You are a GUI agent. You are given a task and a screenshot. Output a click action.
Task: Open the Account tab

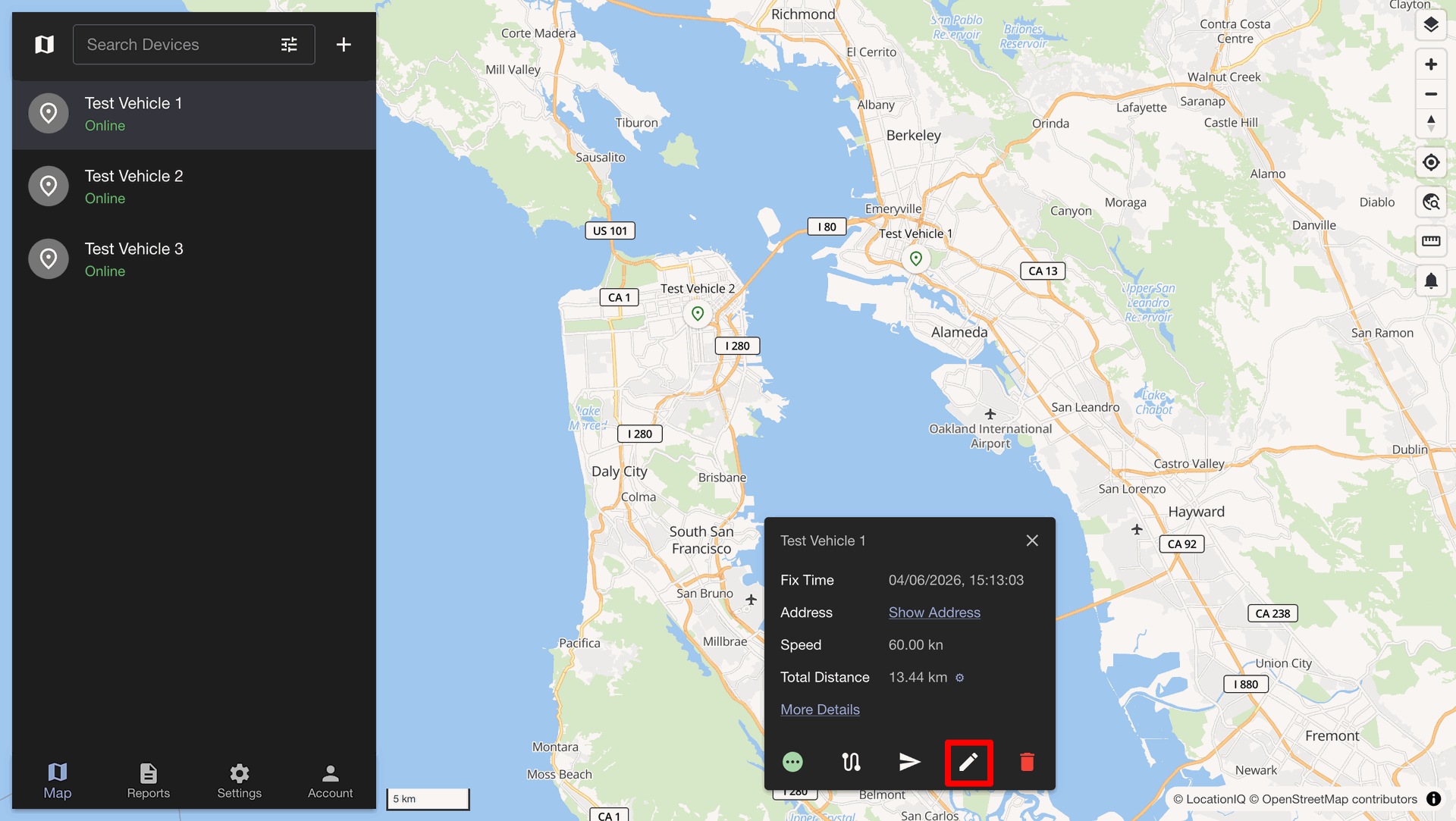pos(331,781)
